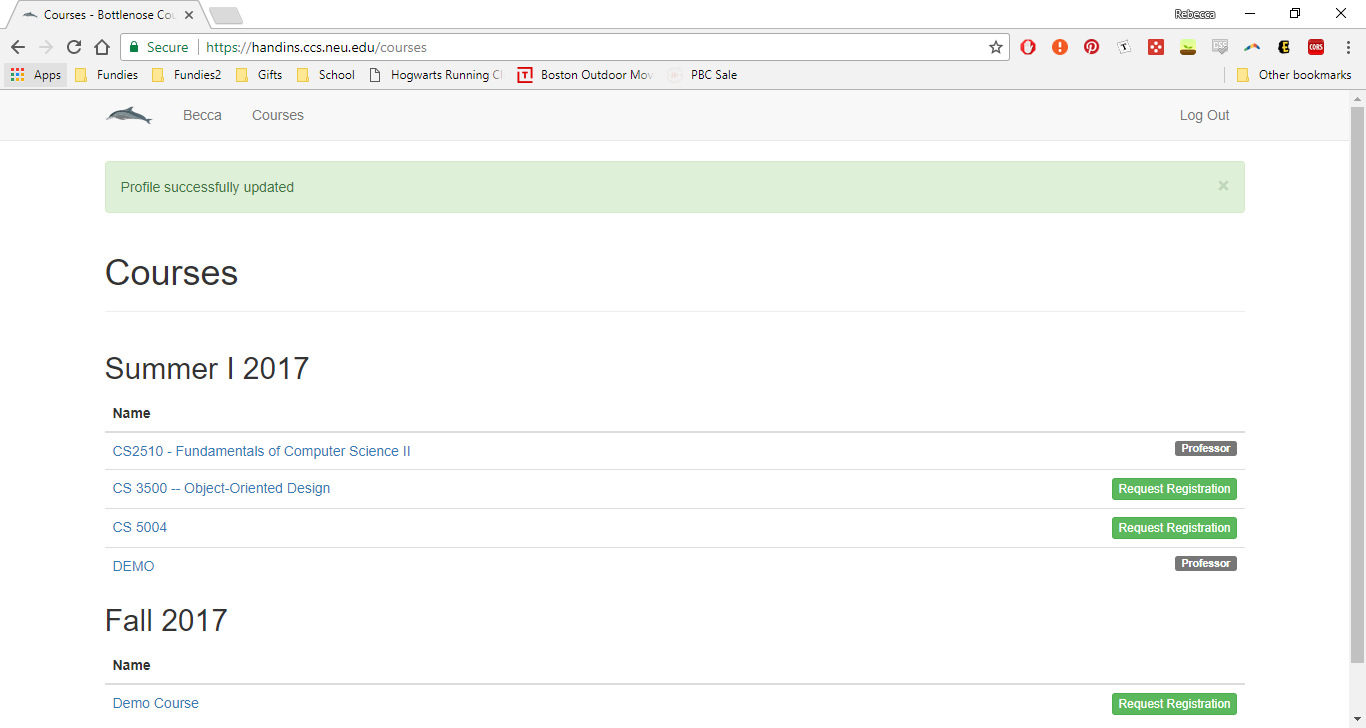This screenshot has width=1366, height=728.
Task: Open CS2510 Fundamentals of Computer Science II
Action: pos(261,451)
